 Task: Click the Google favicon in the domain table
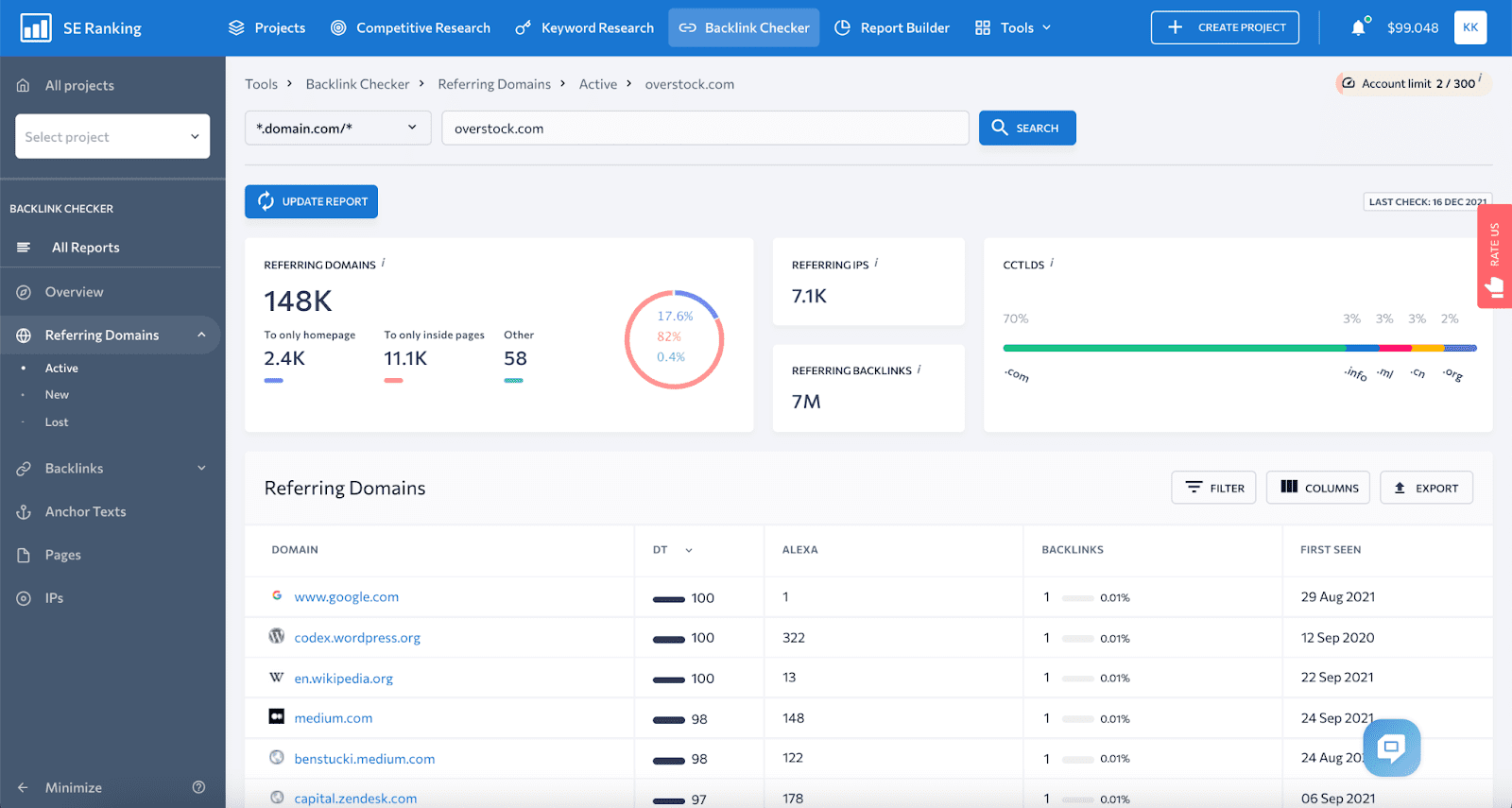277,596
